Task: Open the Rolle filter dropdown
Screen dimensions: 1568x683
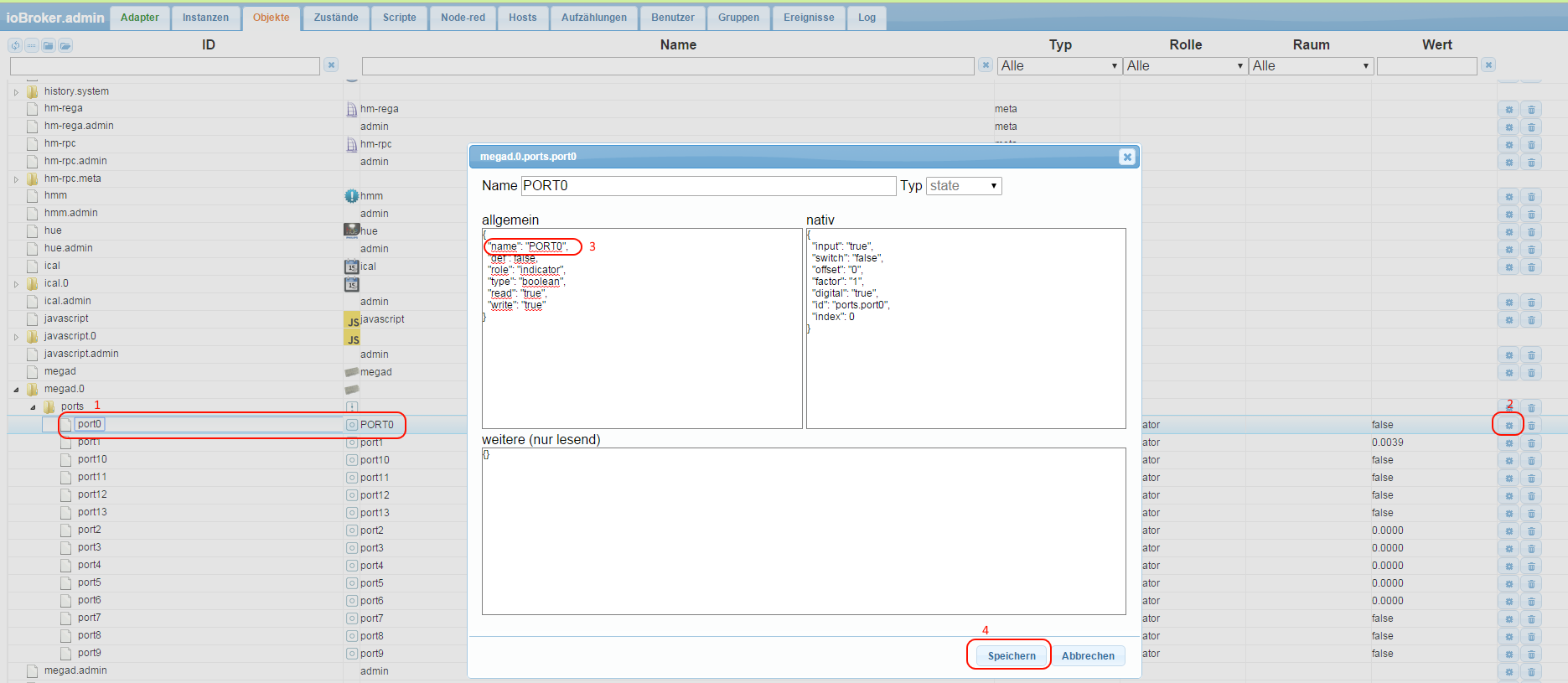Action: 1185,65
